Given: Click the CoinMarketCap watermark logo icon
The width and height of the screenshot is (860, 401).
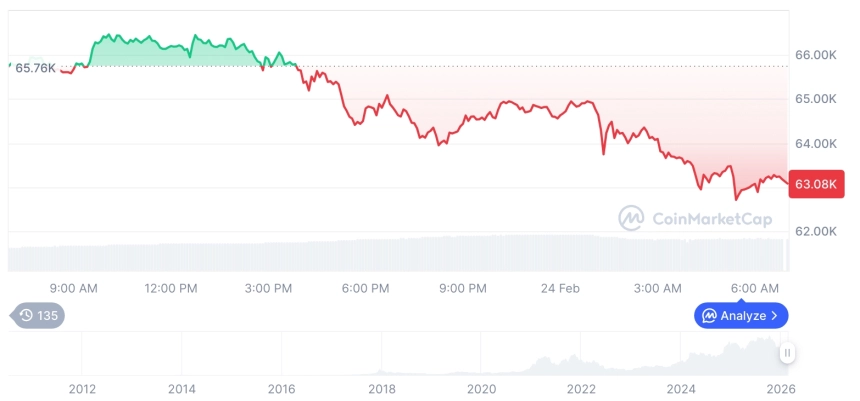Looking at the screenshot, I should click(631, 217).
